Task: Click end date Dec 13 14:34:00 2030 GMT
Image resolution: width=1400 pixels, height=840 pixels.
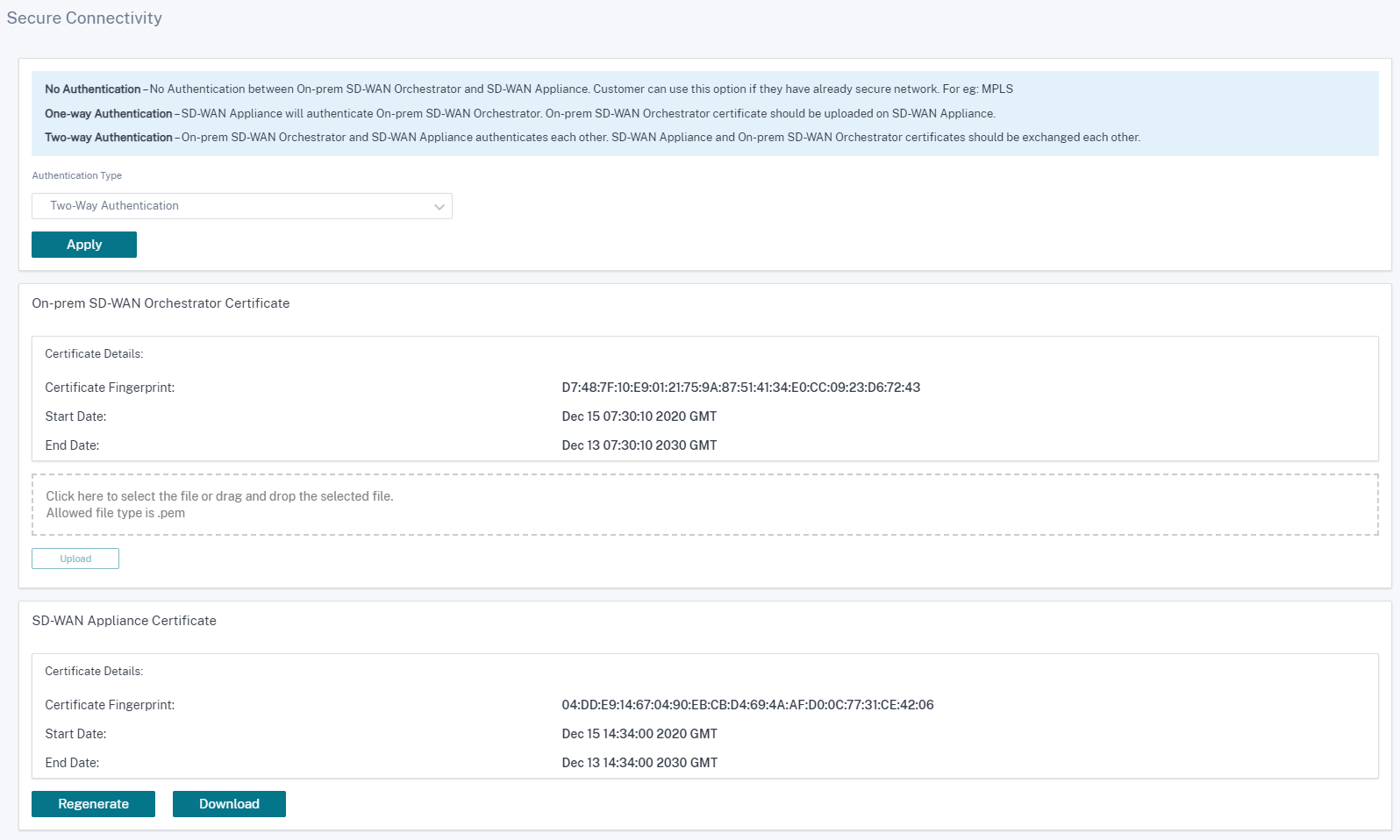Action: click(639, 763)
